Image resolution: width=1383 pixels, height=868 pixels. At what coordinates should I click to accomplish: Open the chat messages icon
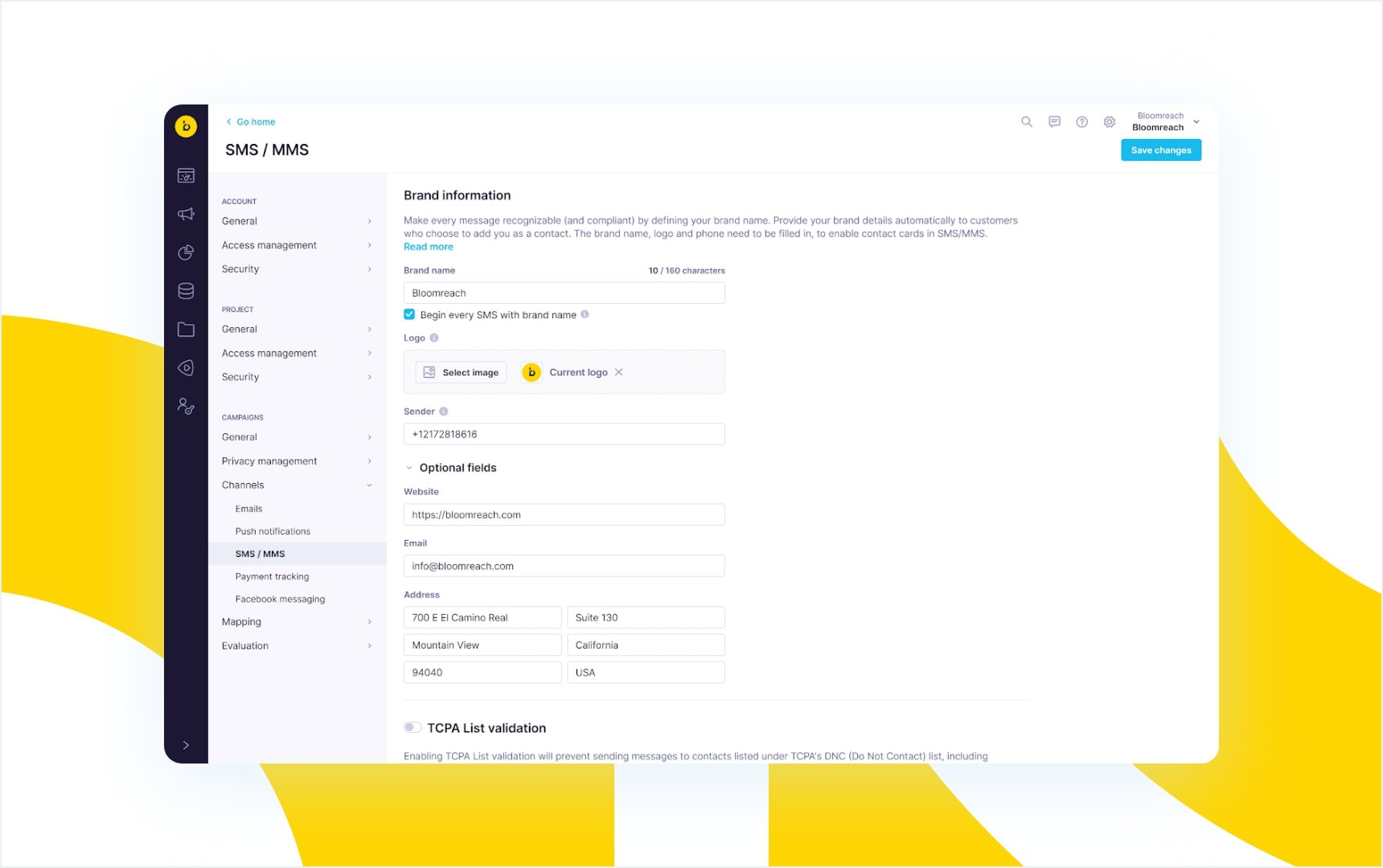tap(1054, 122)
